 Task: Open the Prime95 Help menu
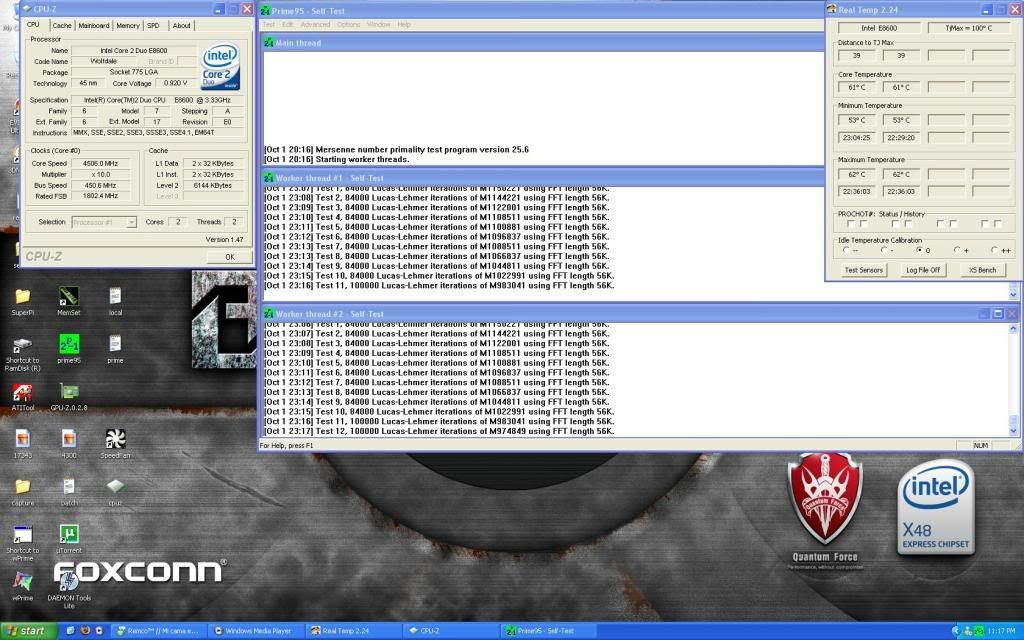[x=404, y=24]
